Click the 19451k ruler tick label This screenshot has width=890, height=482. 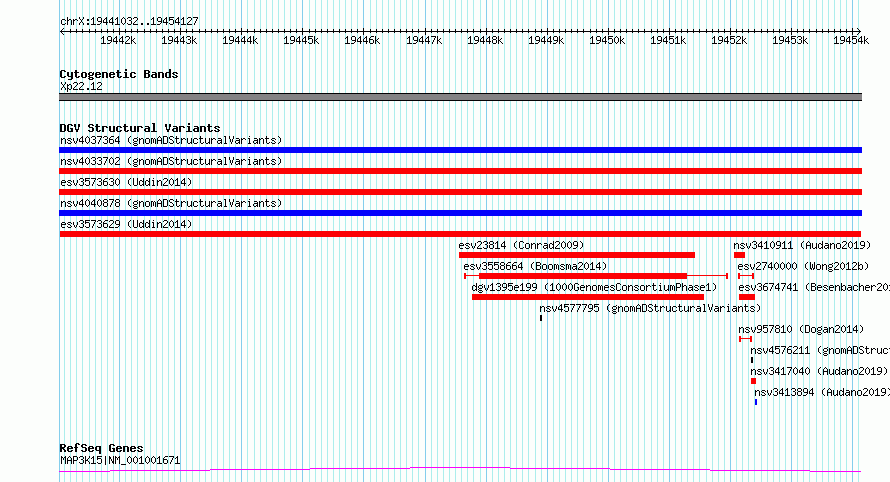click(x=668, y=40)
